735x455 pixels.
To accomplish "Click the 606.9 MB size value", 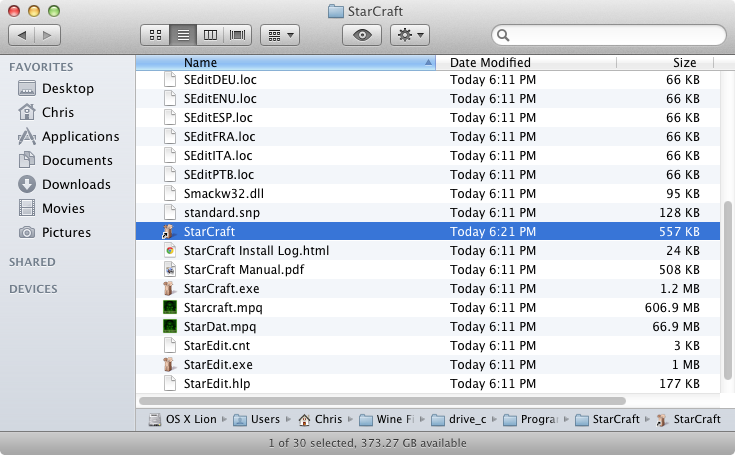I will [672, 307].
